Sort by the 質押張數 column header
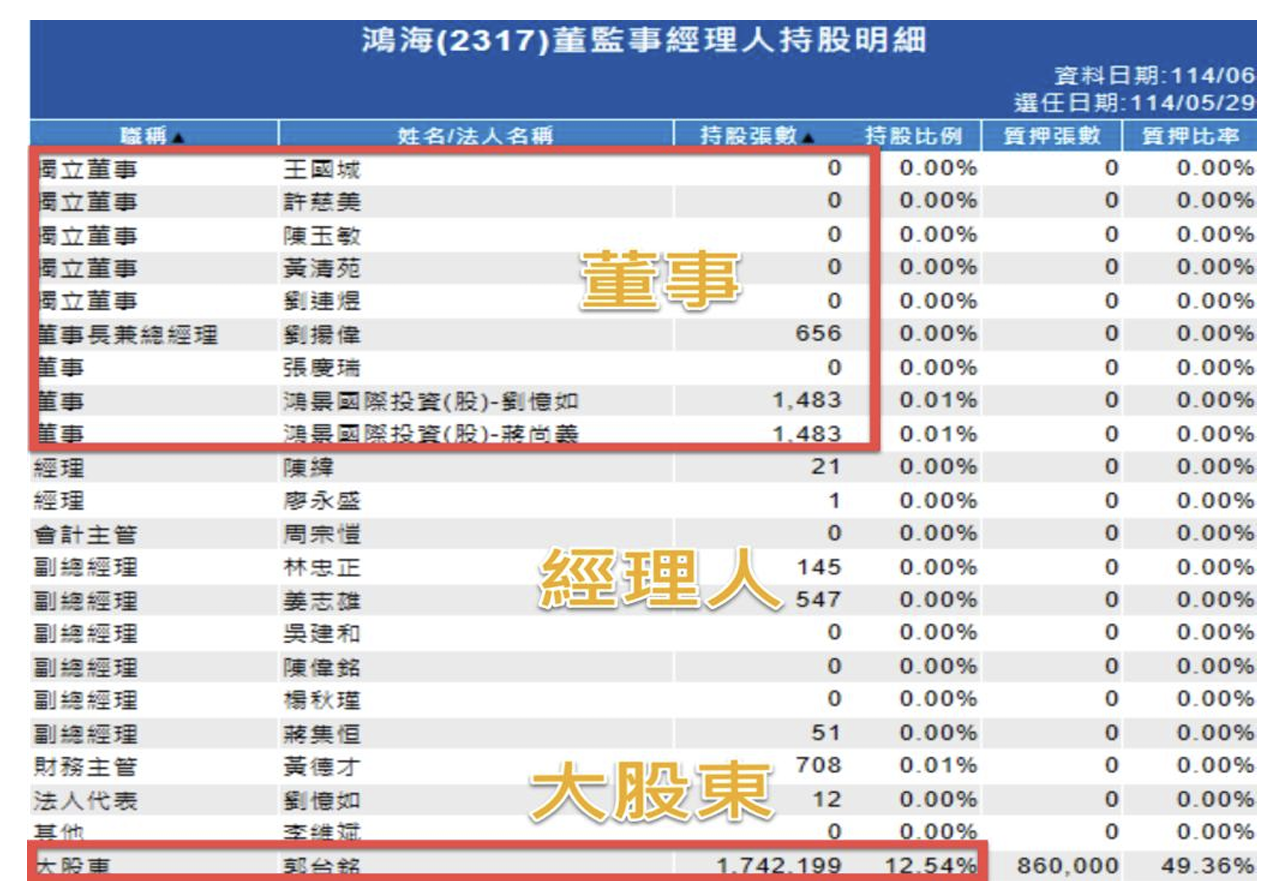1273x887 pixels. pos(1051,136)
